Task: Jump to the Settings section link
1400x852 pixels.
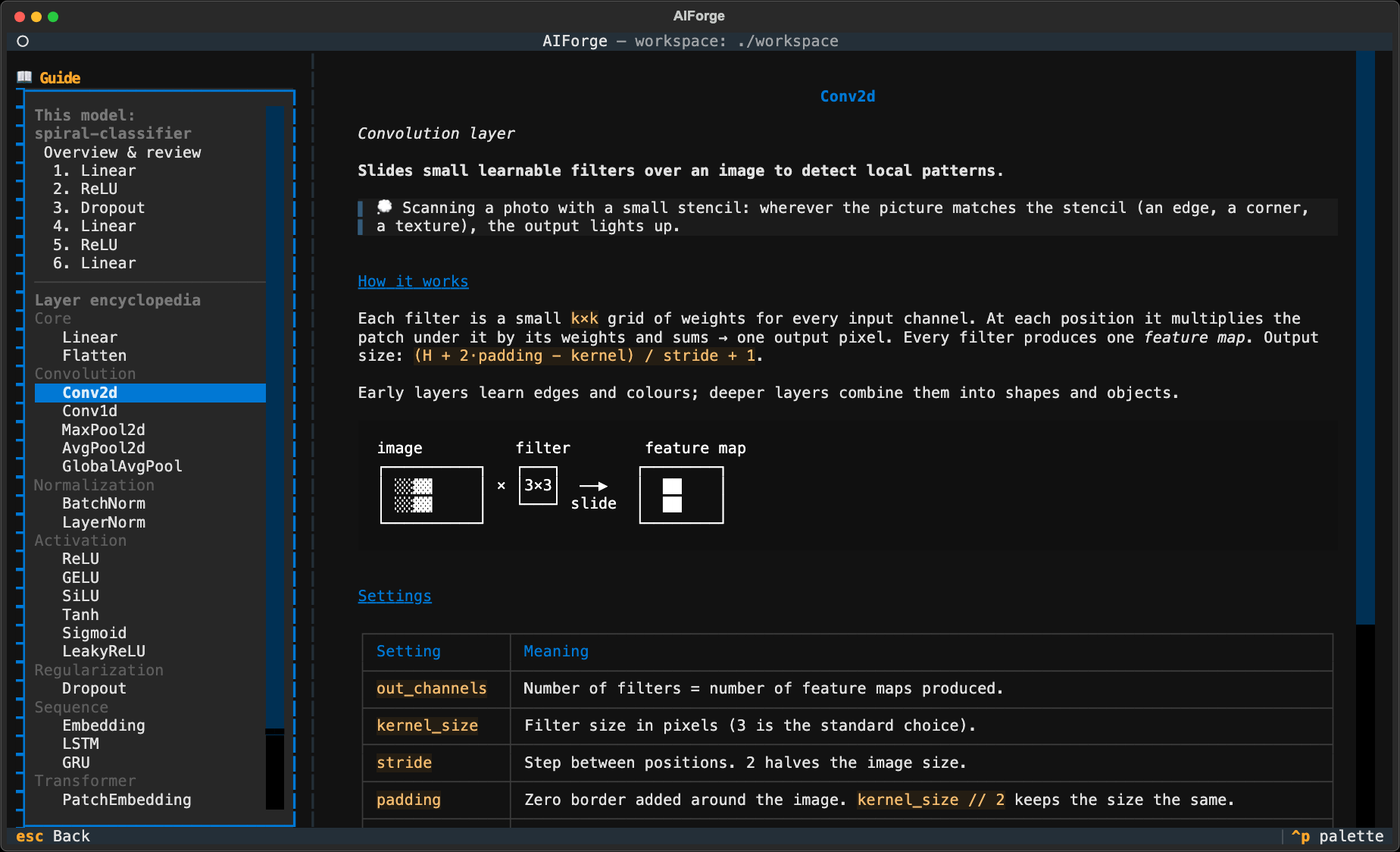Action: 395,596
